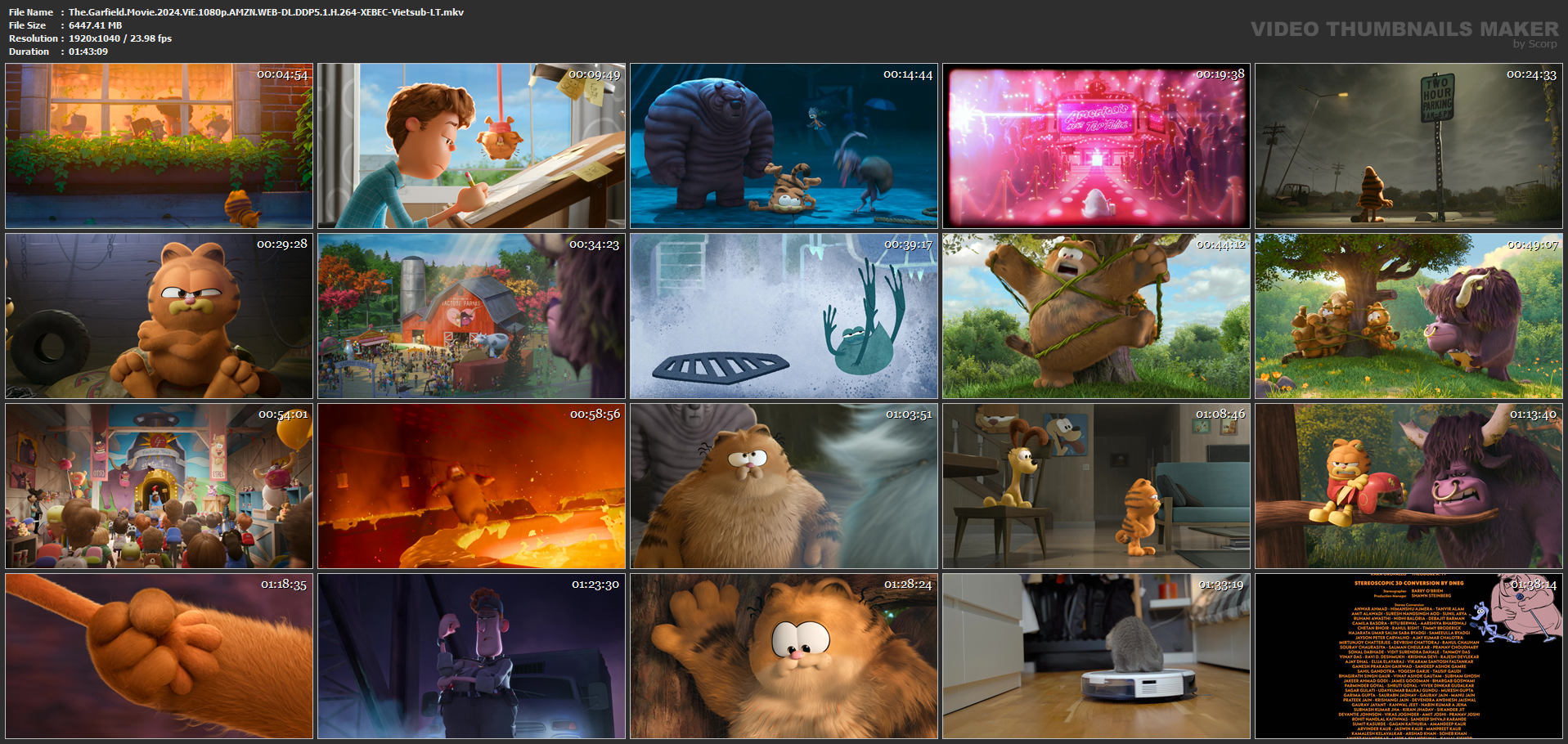Choose the credits thumbnail at 01:38:14
This screenshot has height=744, width=1568.
(1409, 656)
